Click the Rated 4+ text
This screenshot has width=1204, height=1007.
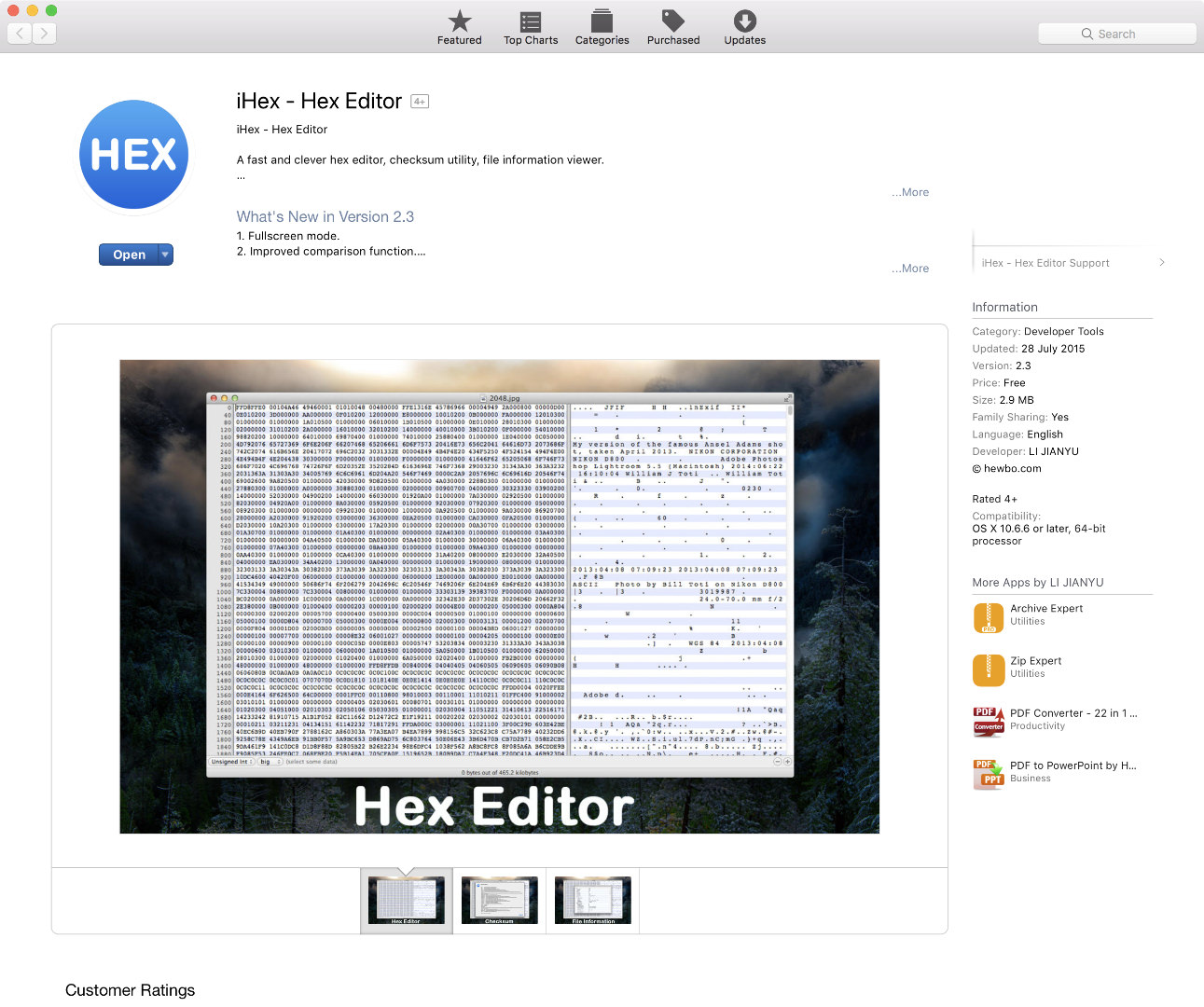(x=995, y=500)
